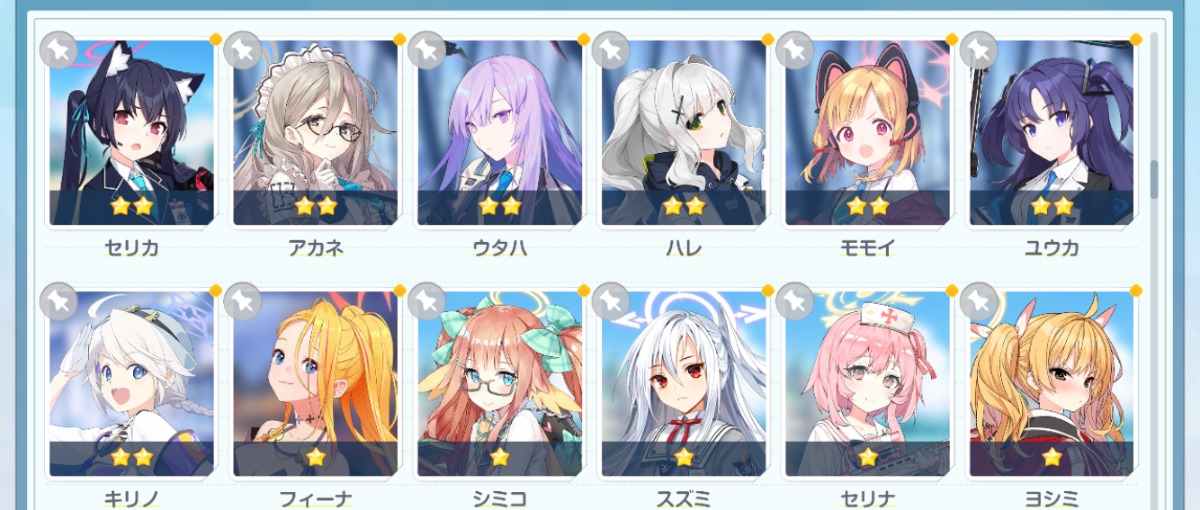Select the モモイ character thumbnail
The height and width of the screenshot is (510, 1200).
click(x=868, y=132)
